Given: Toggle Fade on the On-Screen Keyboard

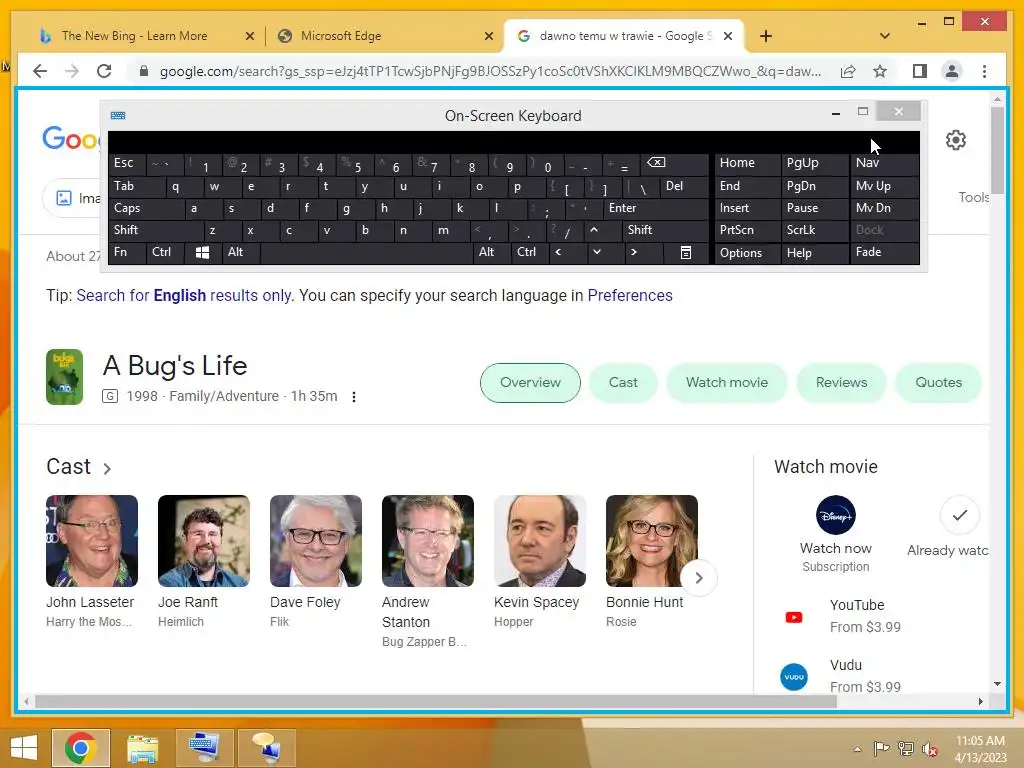Looking at the screenshot, I should click(884, 252).
